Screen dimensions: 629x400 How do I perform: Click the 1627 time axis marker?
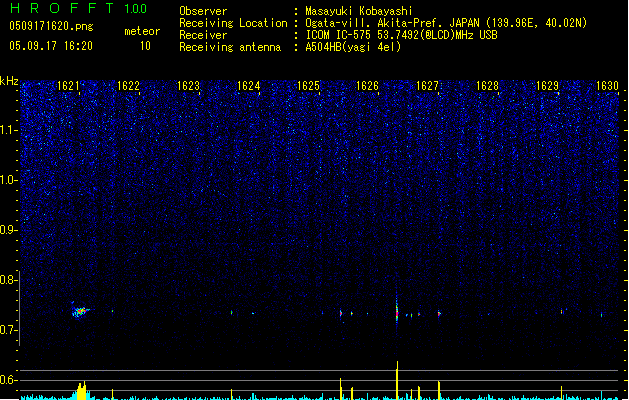(427, 86)
